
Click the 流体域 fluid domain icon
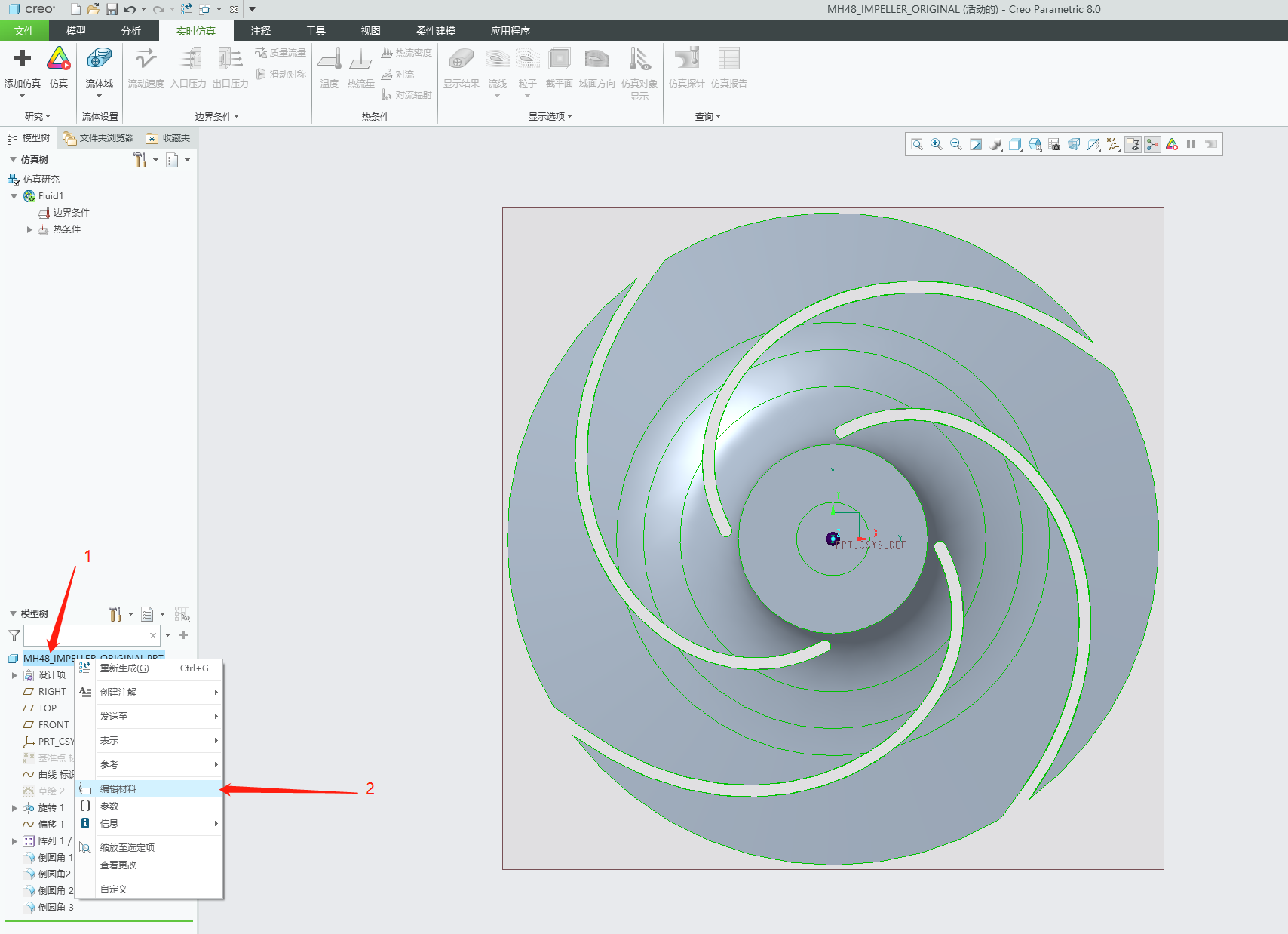[x=99, y=60]
